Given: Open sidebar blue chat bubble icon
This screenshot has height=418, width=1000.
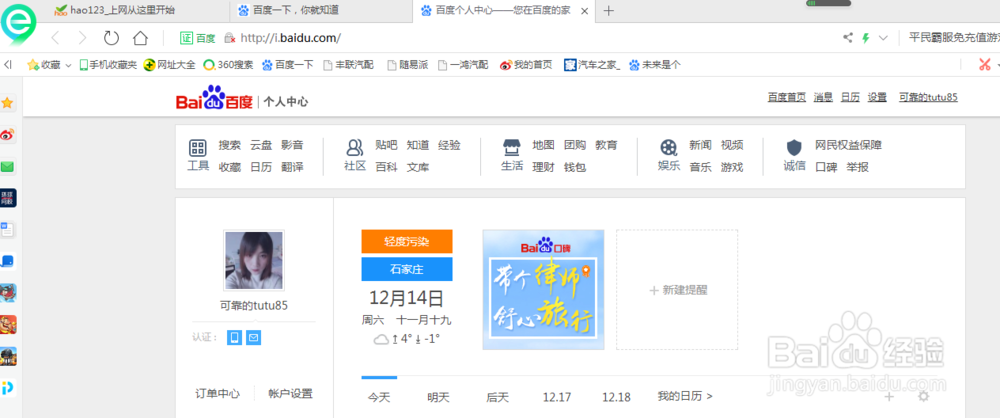Looking at the screenshot, I should 8,261.
